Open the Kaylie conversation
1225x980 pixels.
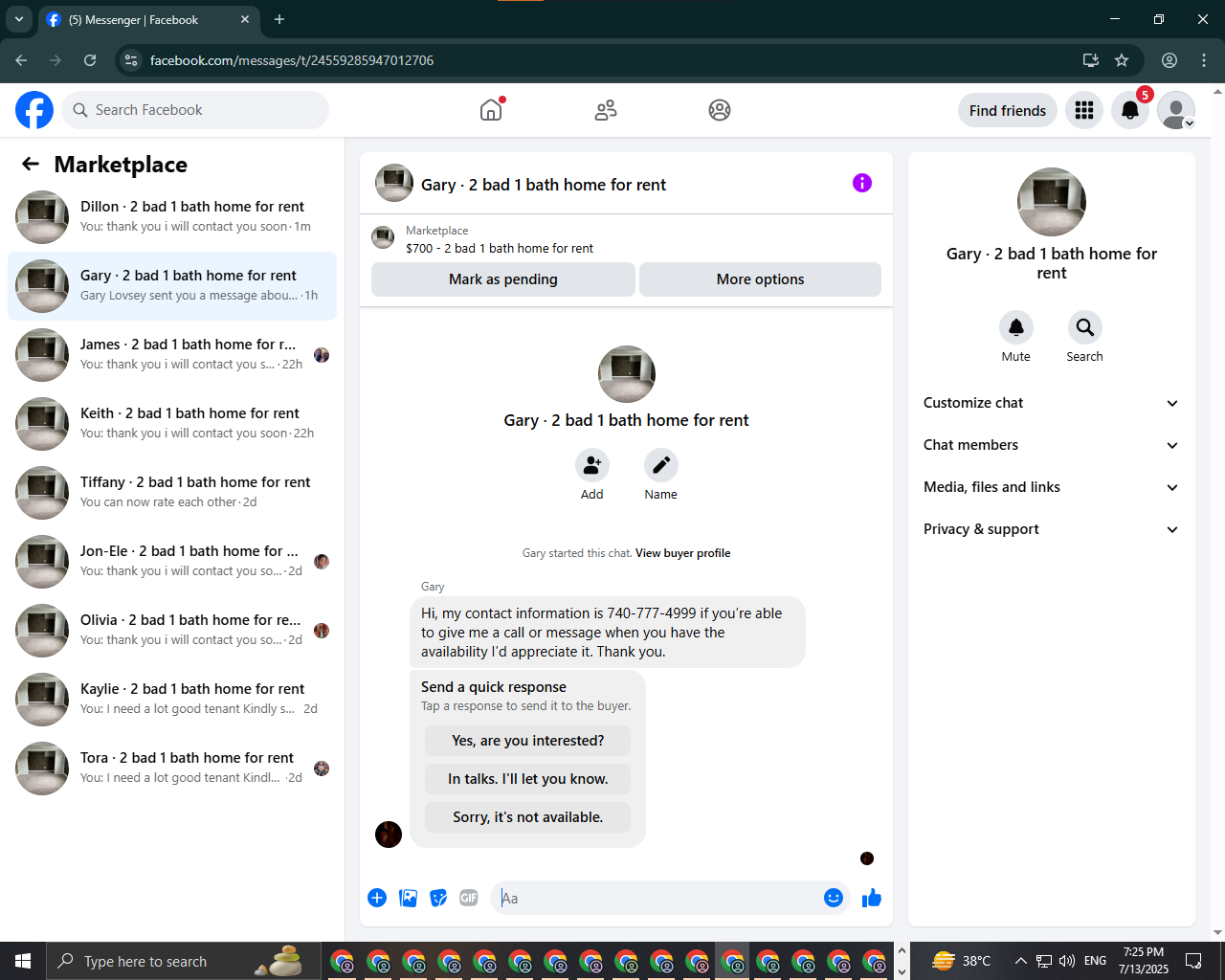(172, 700)
